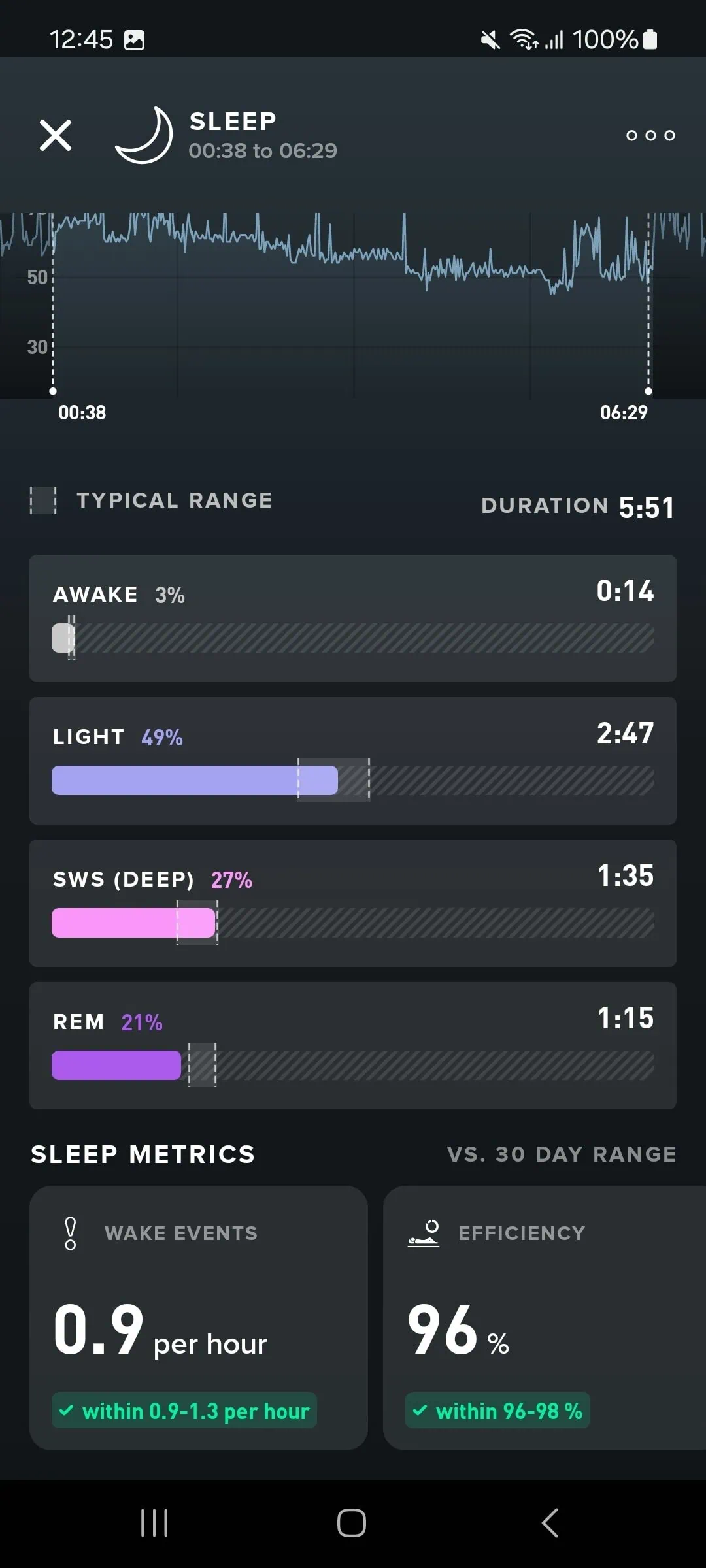Tap the typical range legend icon
706x1568 pixels.
(x=43, y=500)
